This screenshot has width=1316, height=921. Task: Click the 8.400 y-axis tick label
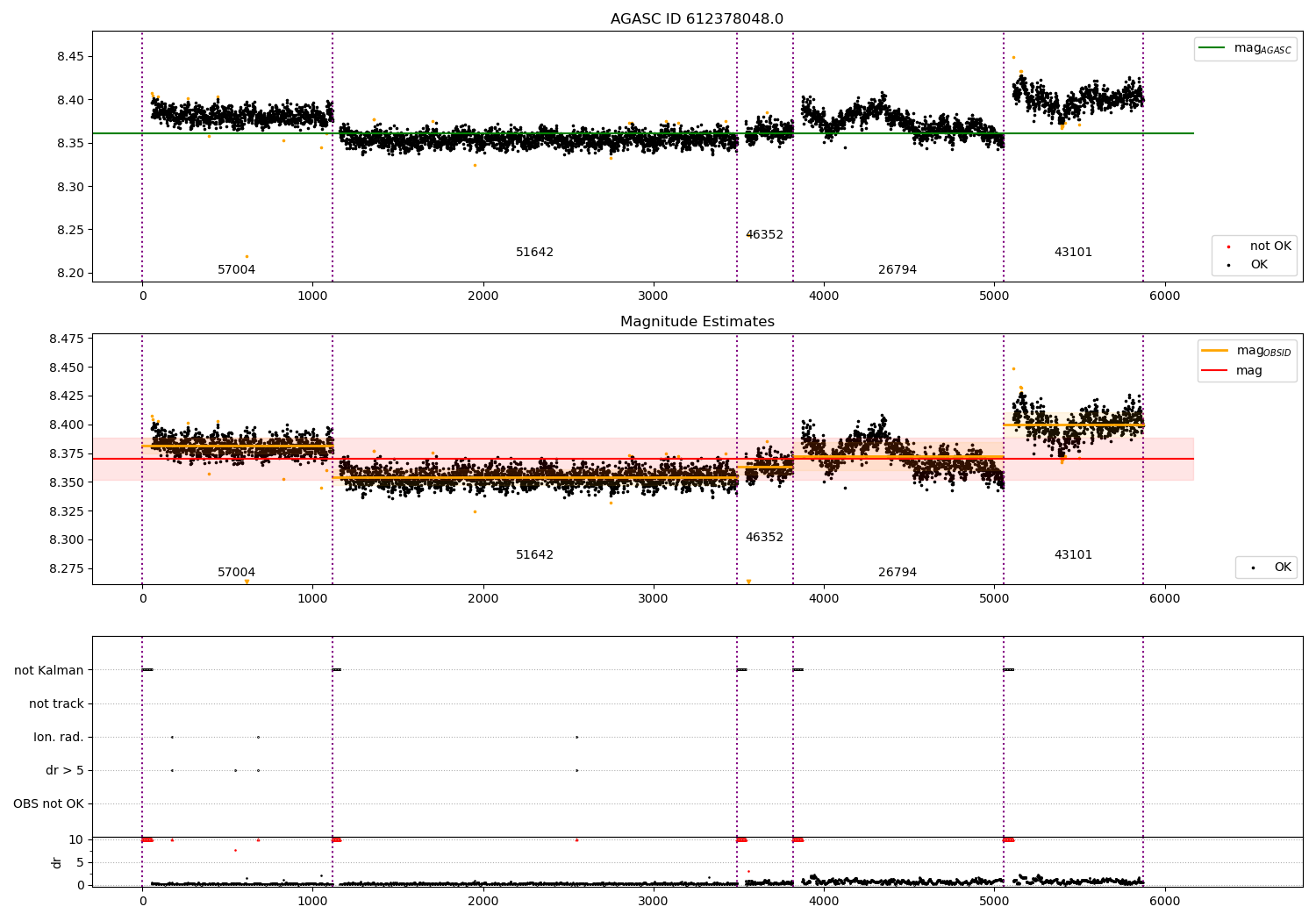click(67, 425)
